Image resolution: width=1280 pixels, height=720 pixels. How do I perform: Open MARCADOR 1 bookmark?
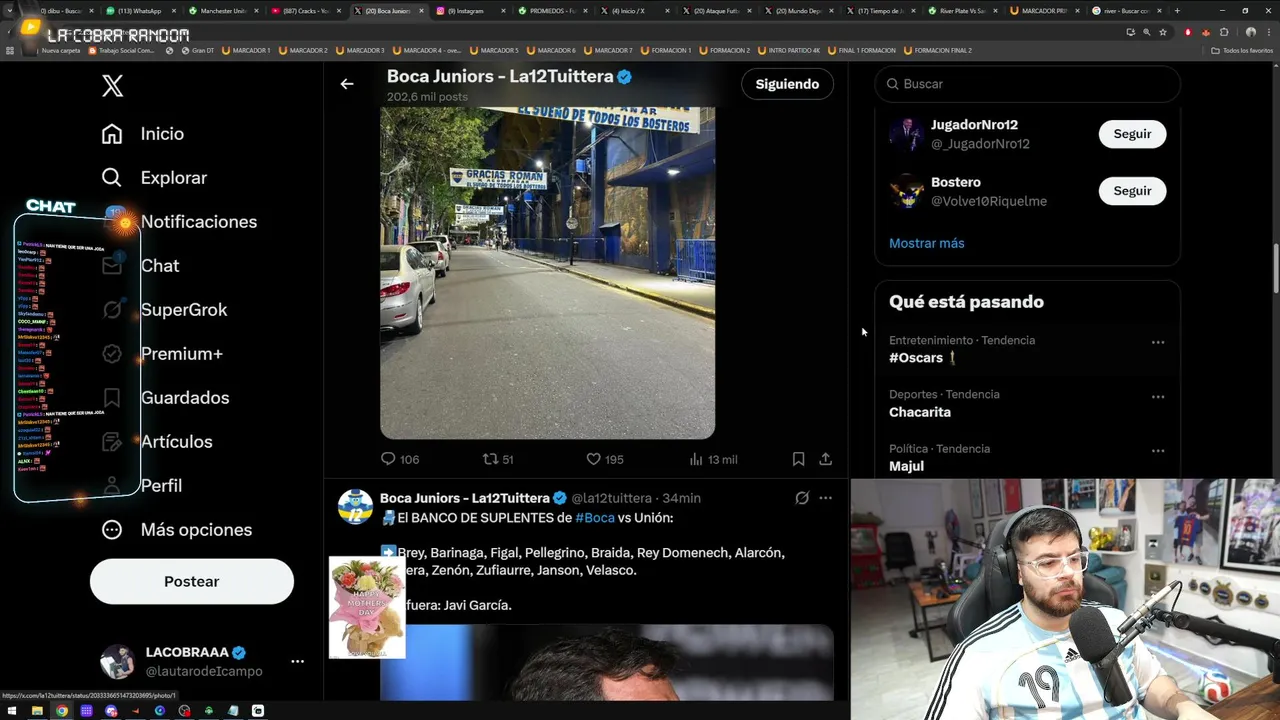(x=246, y=50)
